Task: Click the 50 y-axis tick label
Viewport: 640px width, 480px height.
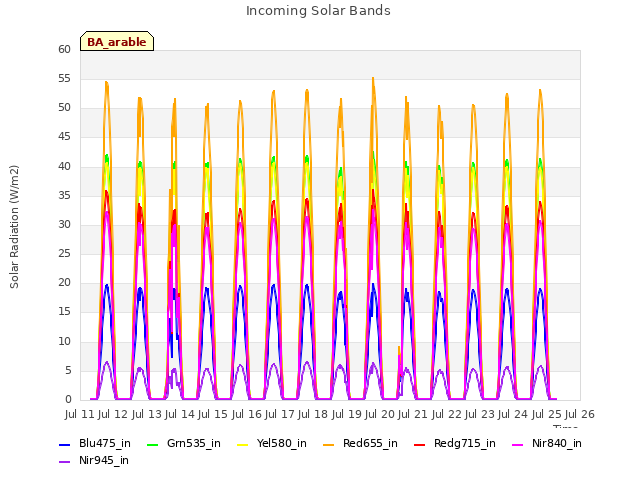Action: 64,108
